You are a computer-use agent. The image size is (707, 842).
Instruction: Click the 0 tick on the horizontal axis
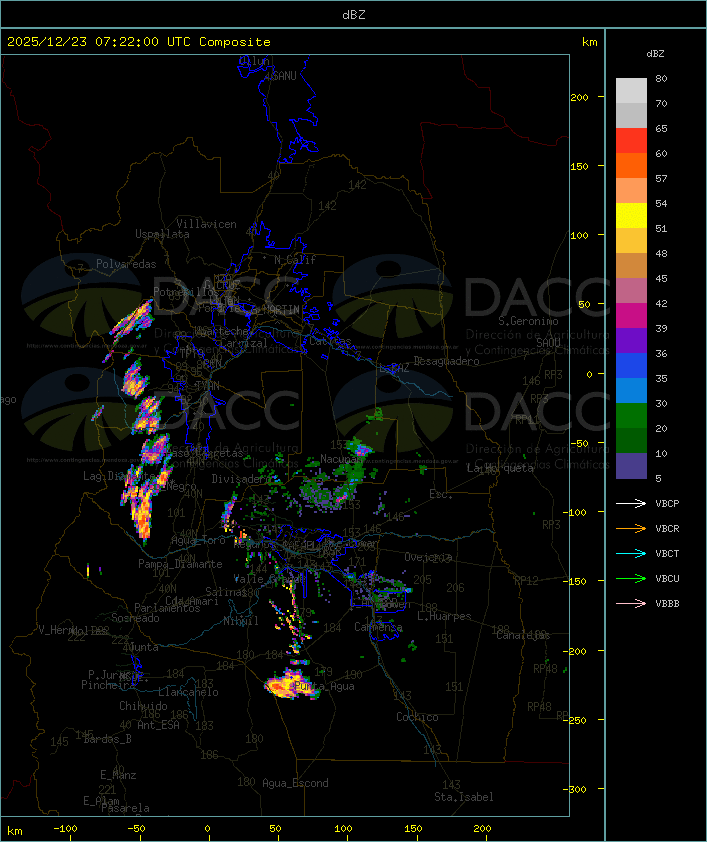(x=208, y=829)
